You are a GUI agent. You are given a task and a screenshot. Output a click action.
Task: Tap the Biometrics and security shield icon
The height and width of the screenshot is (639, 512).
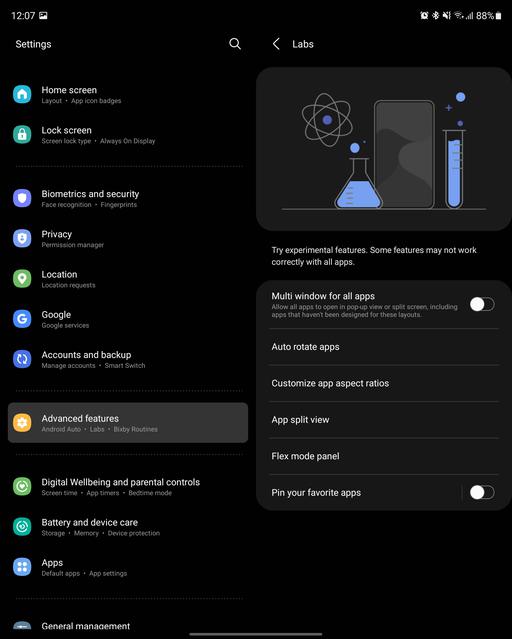click(x=22, y=198)
